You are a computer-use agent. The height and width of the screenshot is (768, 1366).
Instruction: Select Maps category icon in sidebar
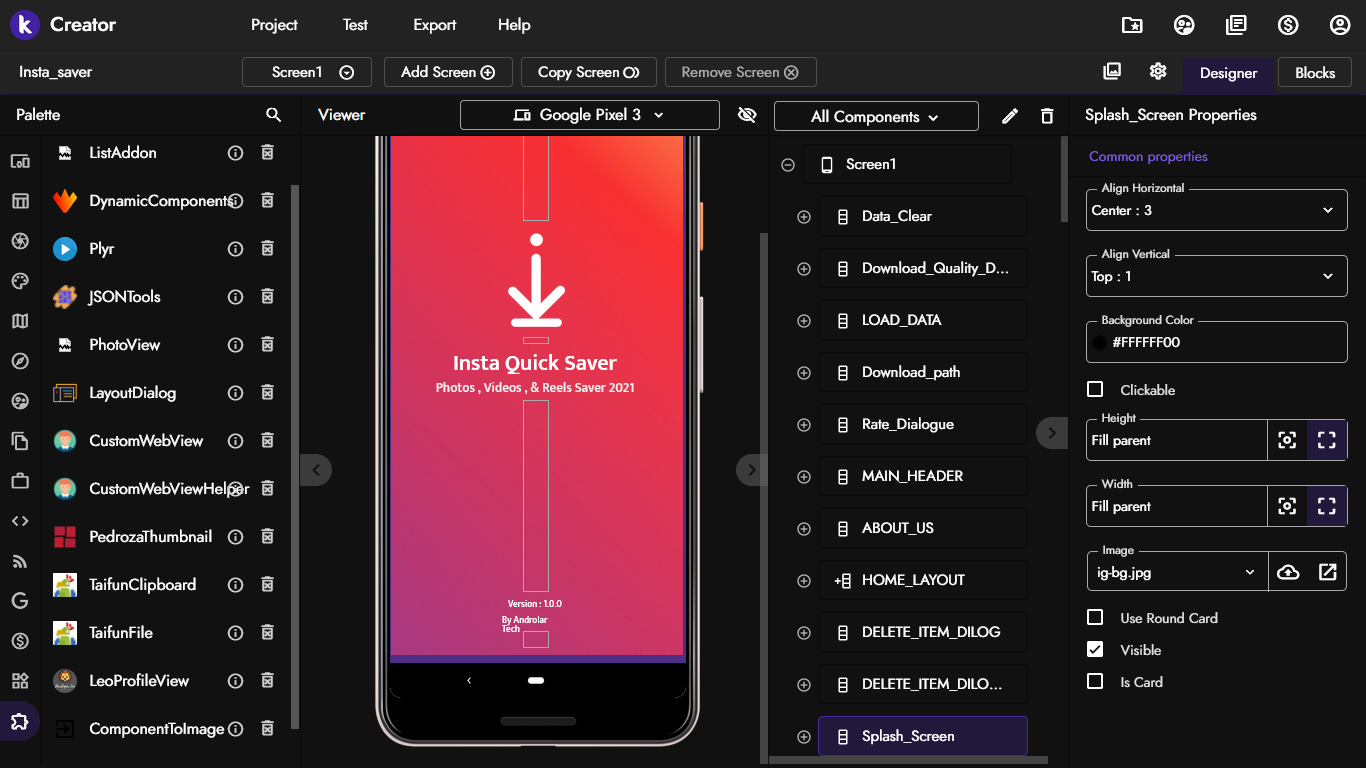click(20, 321)
